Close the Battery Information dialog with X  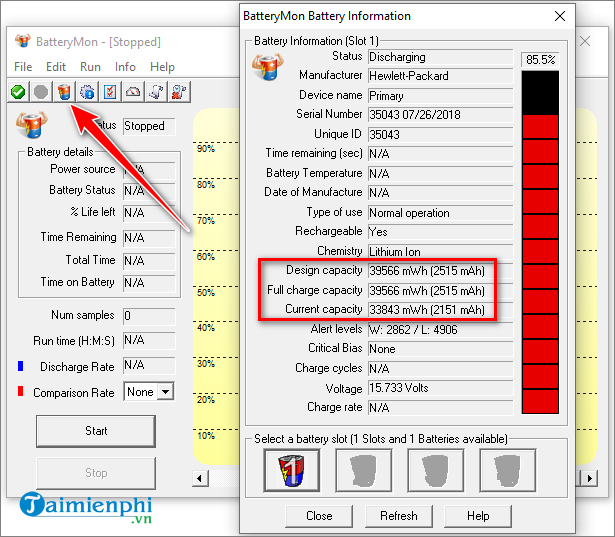tap(560, 16)
